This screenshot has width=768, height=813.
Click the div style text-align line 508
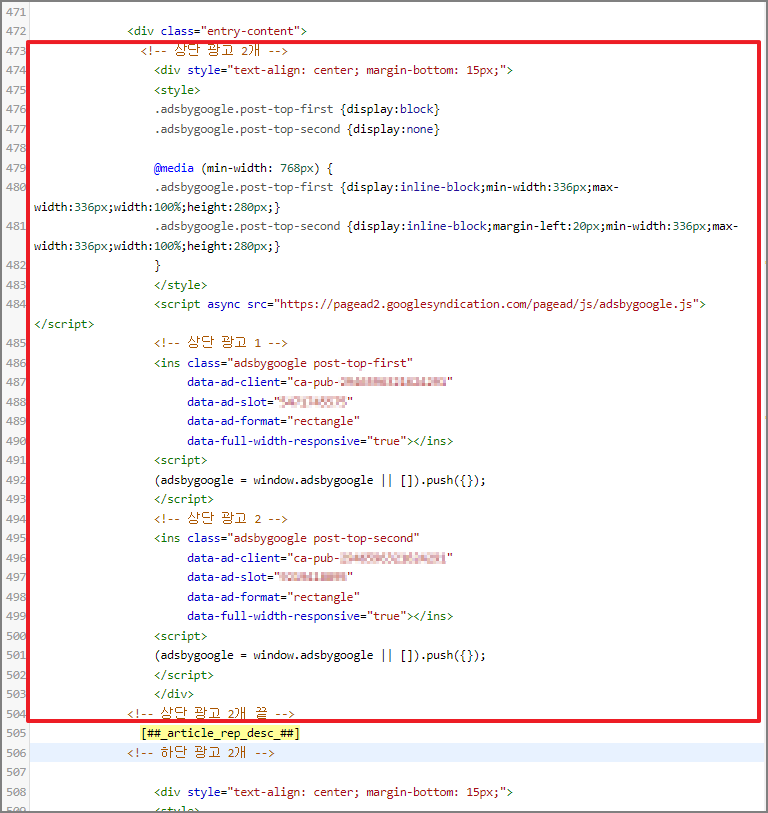(x=333, y=792)
